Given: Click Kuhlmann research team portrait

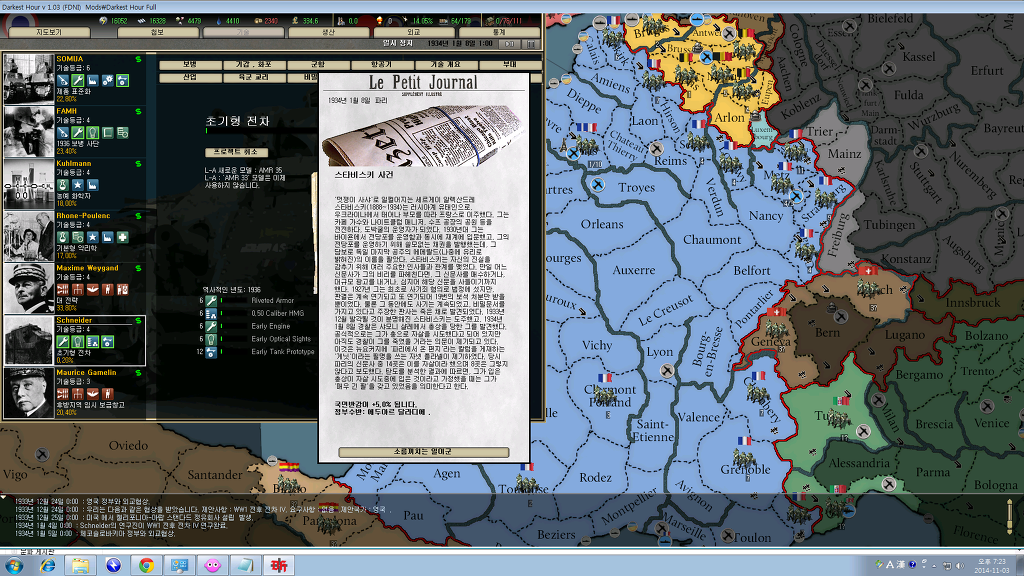Looking at the screenshot, I should [29, 184].
